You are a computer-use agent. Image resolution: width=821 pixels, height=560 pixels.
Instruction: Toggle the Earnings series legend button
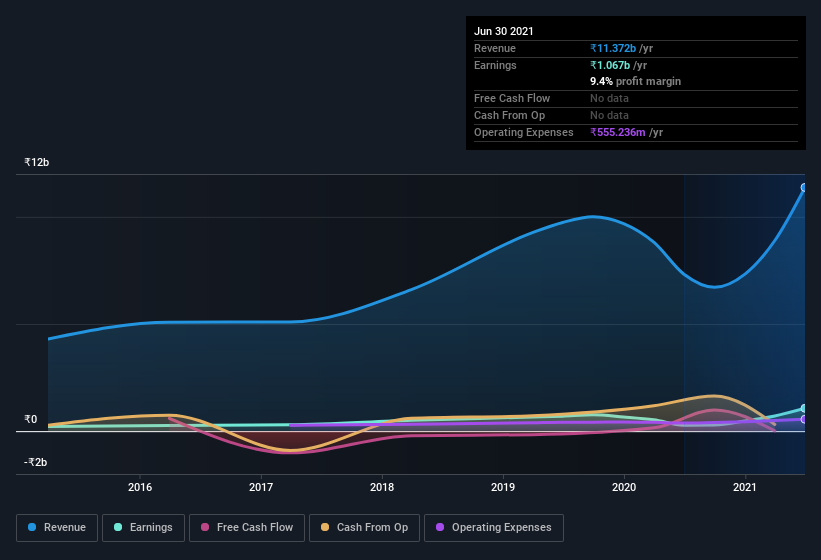coord(143,528)
